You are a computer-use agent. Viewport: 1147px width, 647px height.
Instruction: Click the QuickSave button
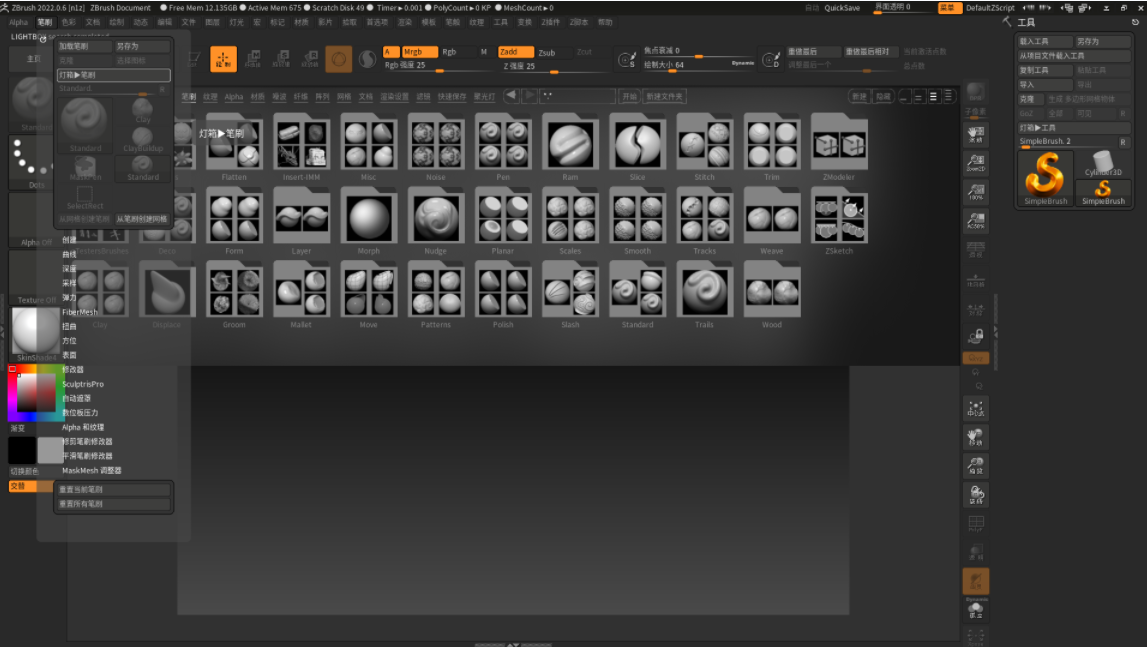842,7
